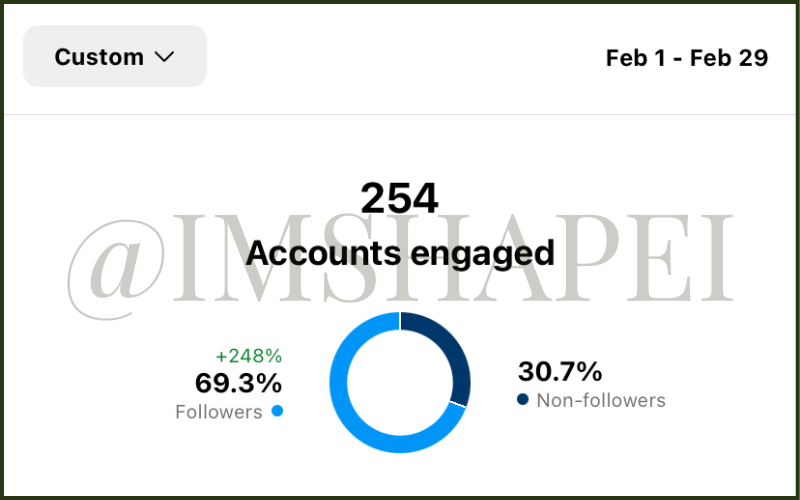Select the Non-followers legend label
This screenshot has height=500, width=800.
coord(600,401)
